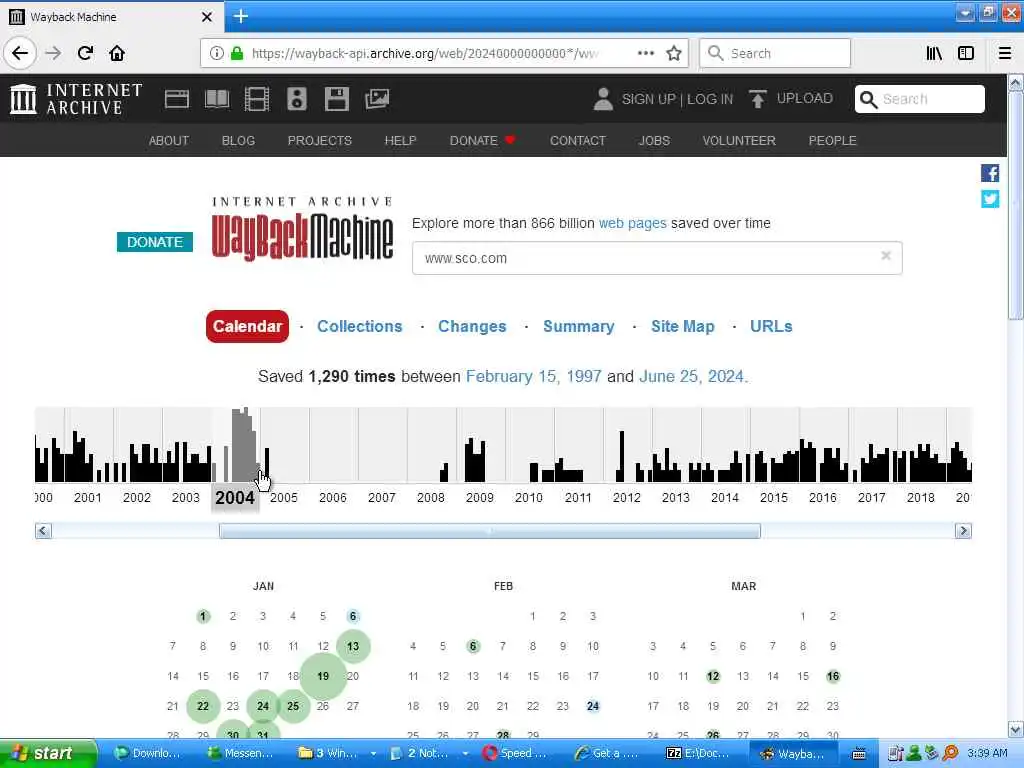This screenshot has height=768, width=1024.
Task: Open HELP in the navigation bar
Action: click(400, 140)
